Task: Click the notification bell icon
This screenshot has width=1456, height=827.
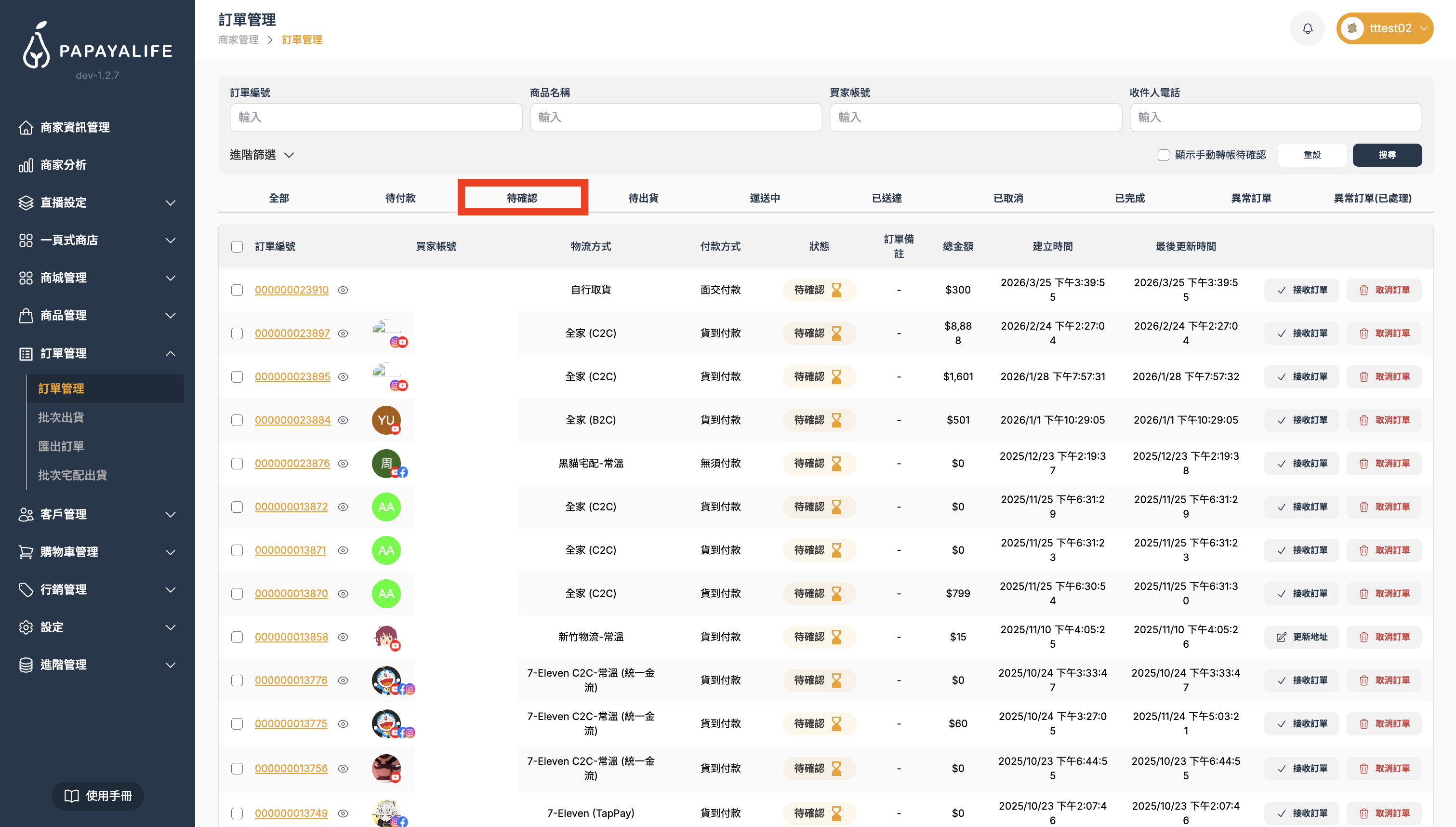Action: (x=1307, y=28)
